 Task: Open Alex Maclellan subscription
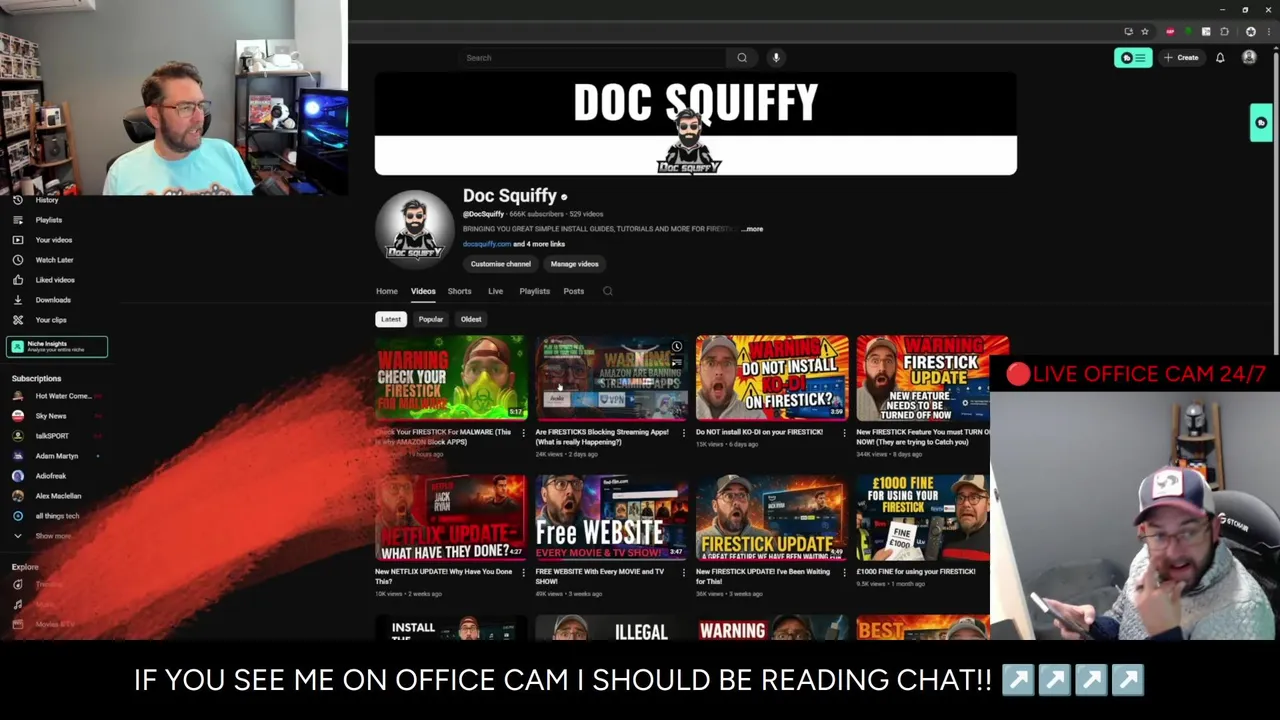[x=56, y=496]
